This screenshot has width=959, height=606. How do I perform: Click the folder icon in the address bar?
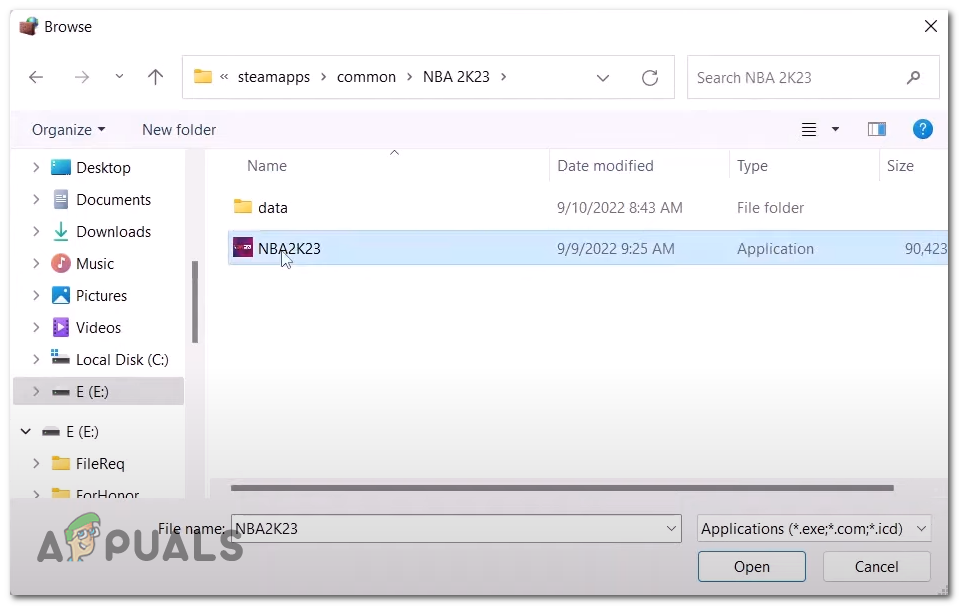pos(202,76)
